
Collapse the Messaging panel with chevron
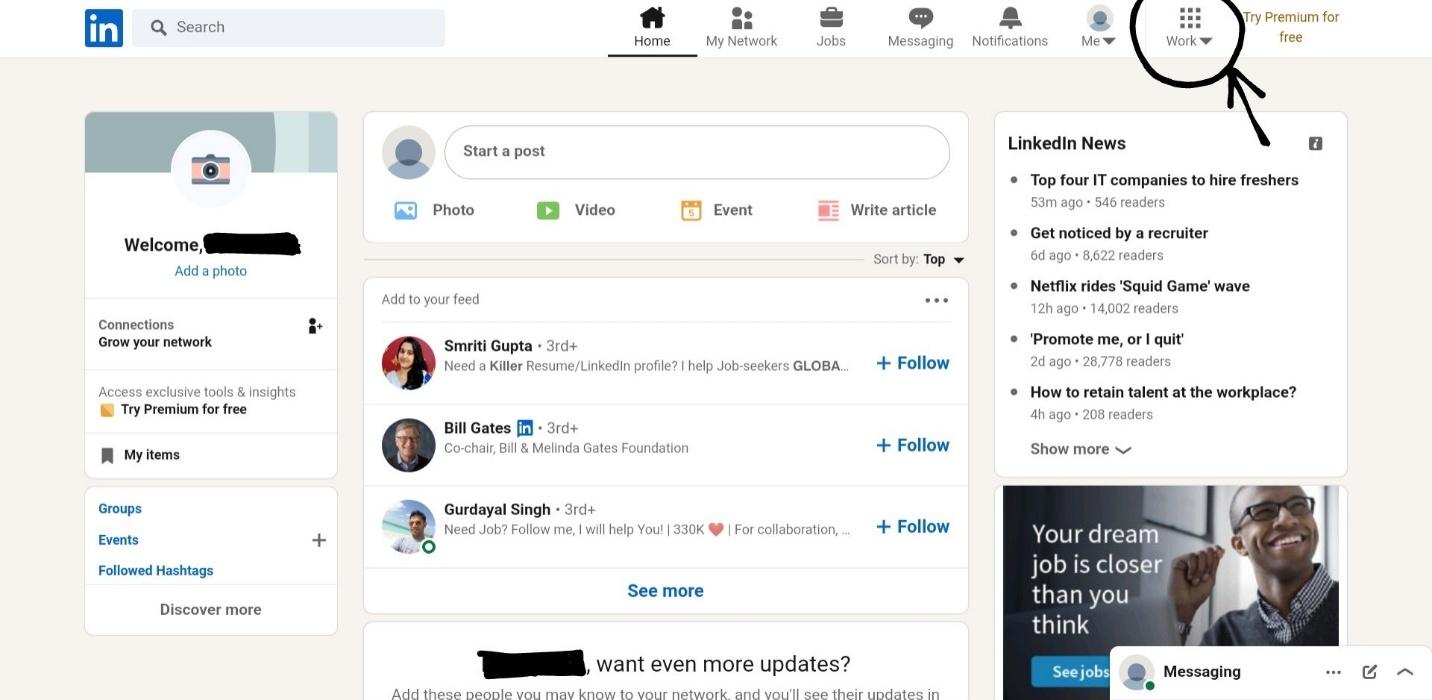tap(1405, 672)
